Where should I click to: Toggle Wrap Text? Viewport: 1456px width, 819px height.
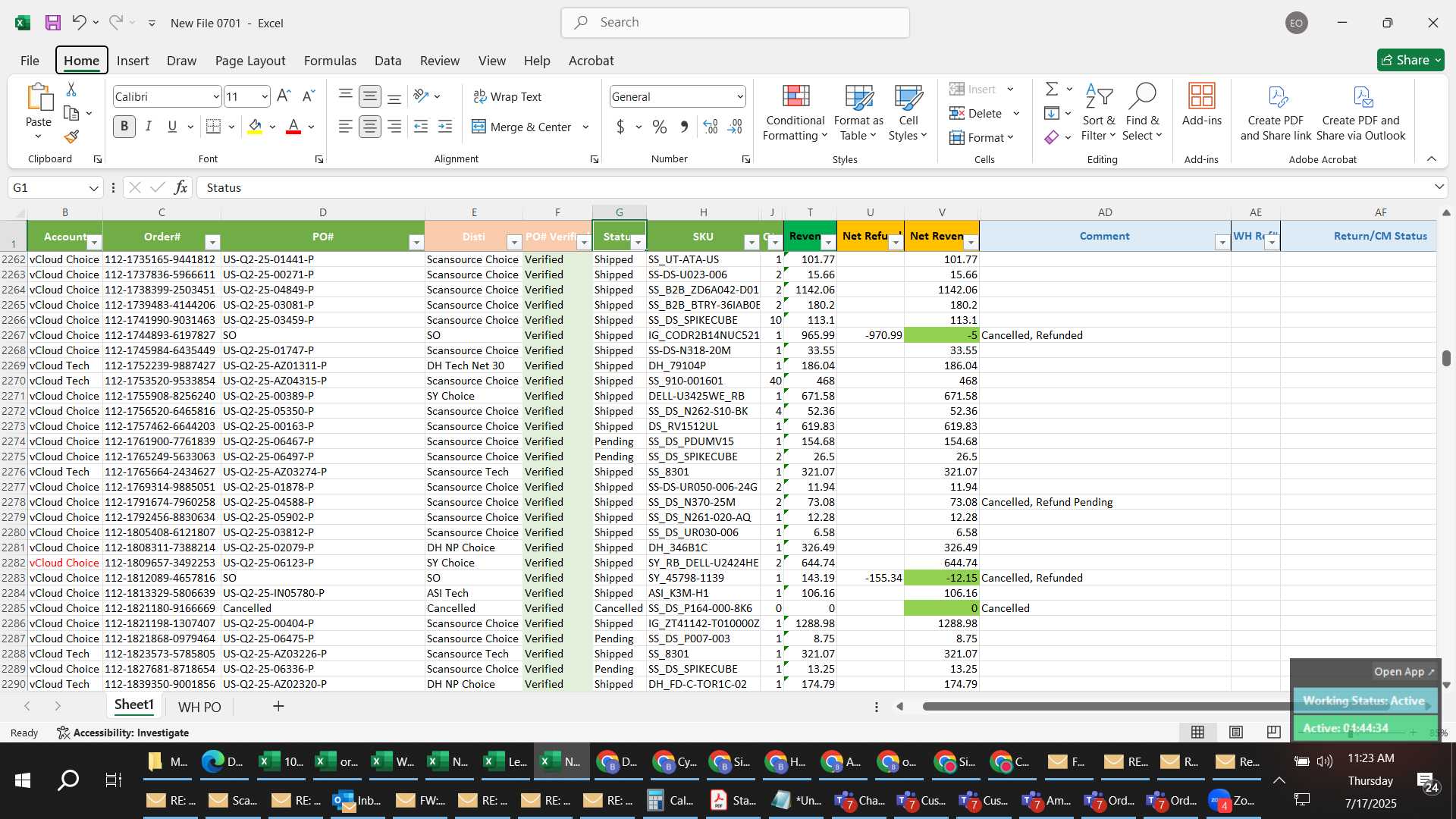tap(507, 96)
